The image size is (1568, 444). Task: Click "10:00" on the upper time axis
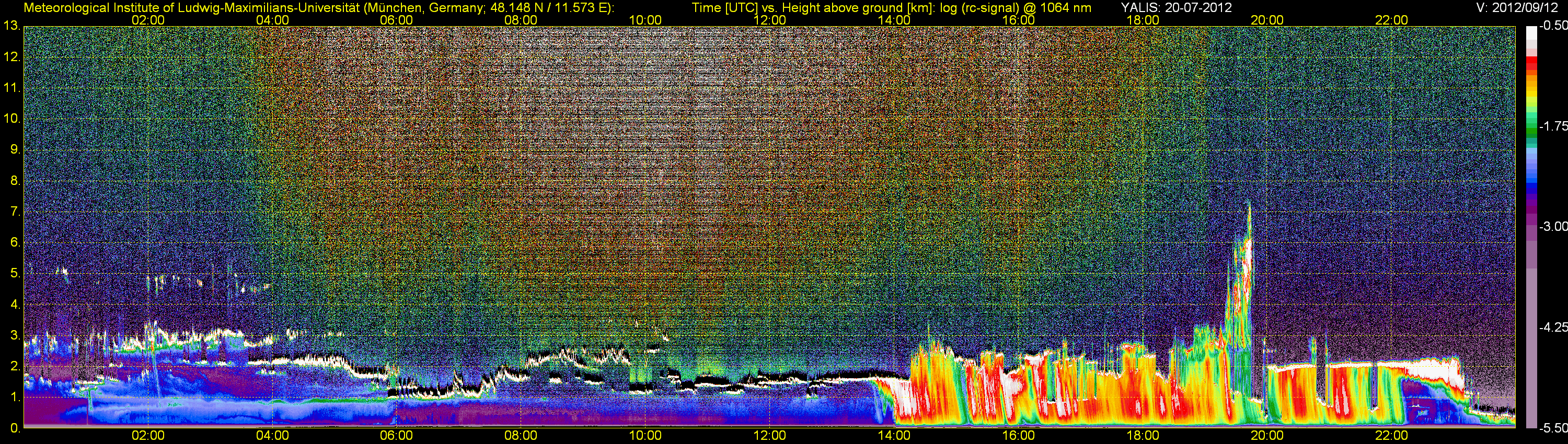pos(645,20)
